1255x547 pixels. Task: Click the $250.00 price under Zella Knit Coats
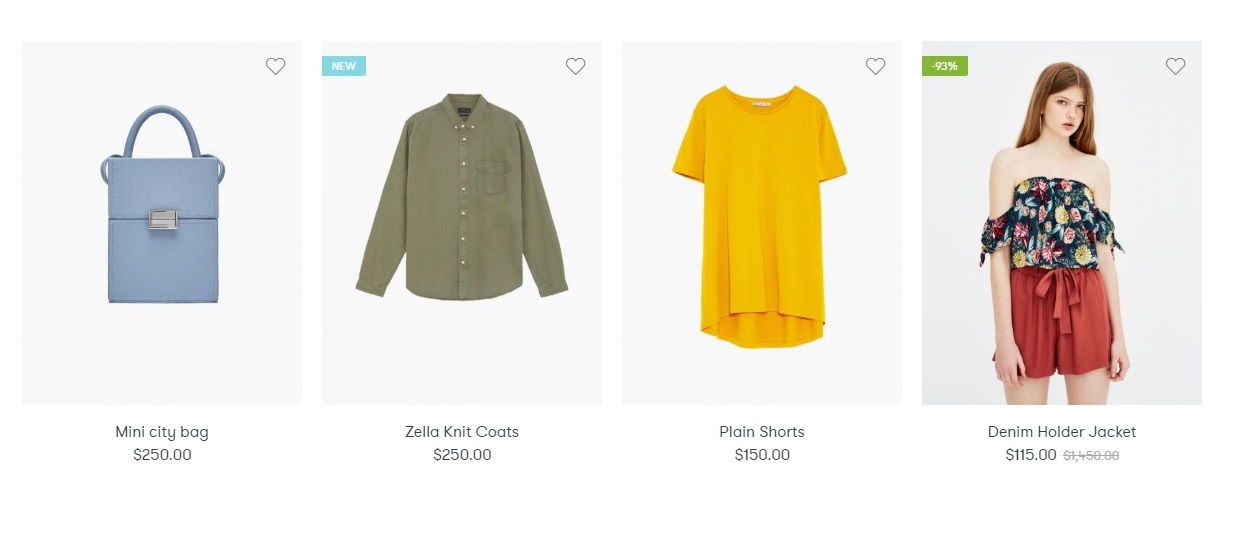[x=462, y=455]
